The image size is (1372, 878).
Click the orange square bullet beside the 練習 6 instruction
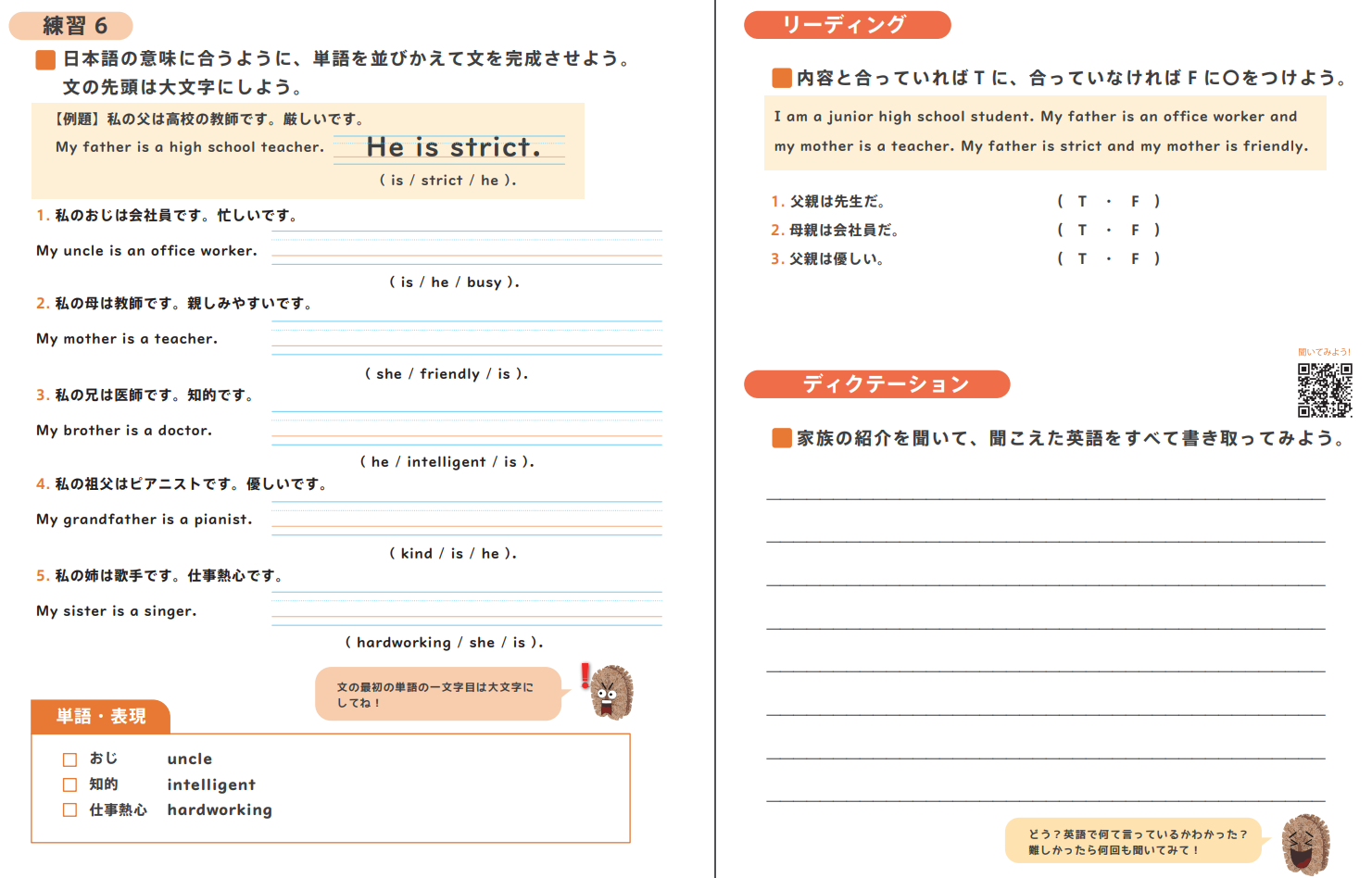45,60
